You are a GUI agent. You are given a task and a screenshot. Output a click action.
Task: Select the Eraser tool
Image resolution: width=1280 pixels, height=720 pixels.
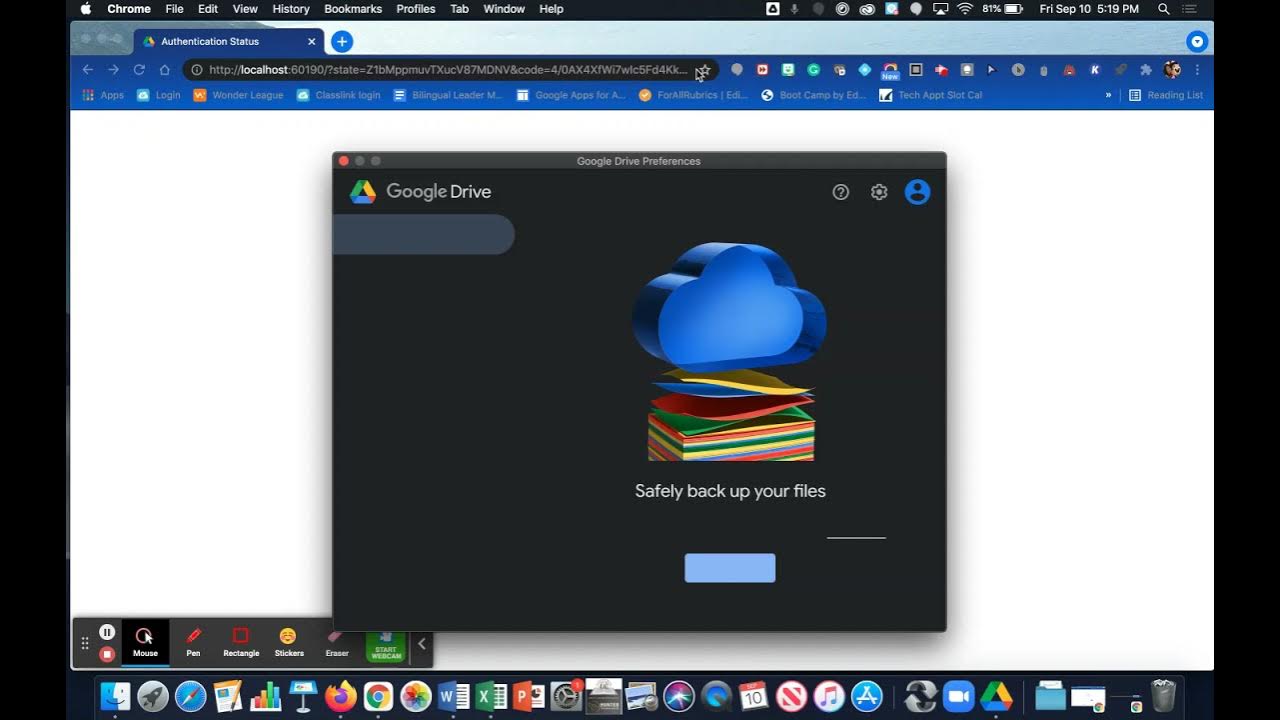(337, 642)
